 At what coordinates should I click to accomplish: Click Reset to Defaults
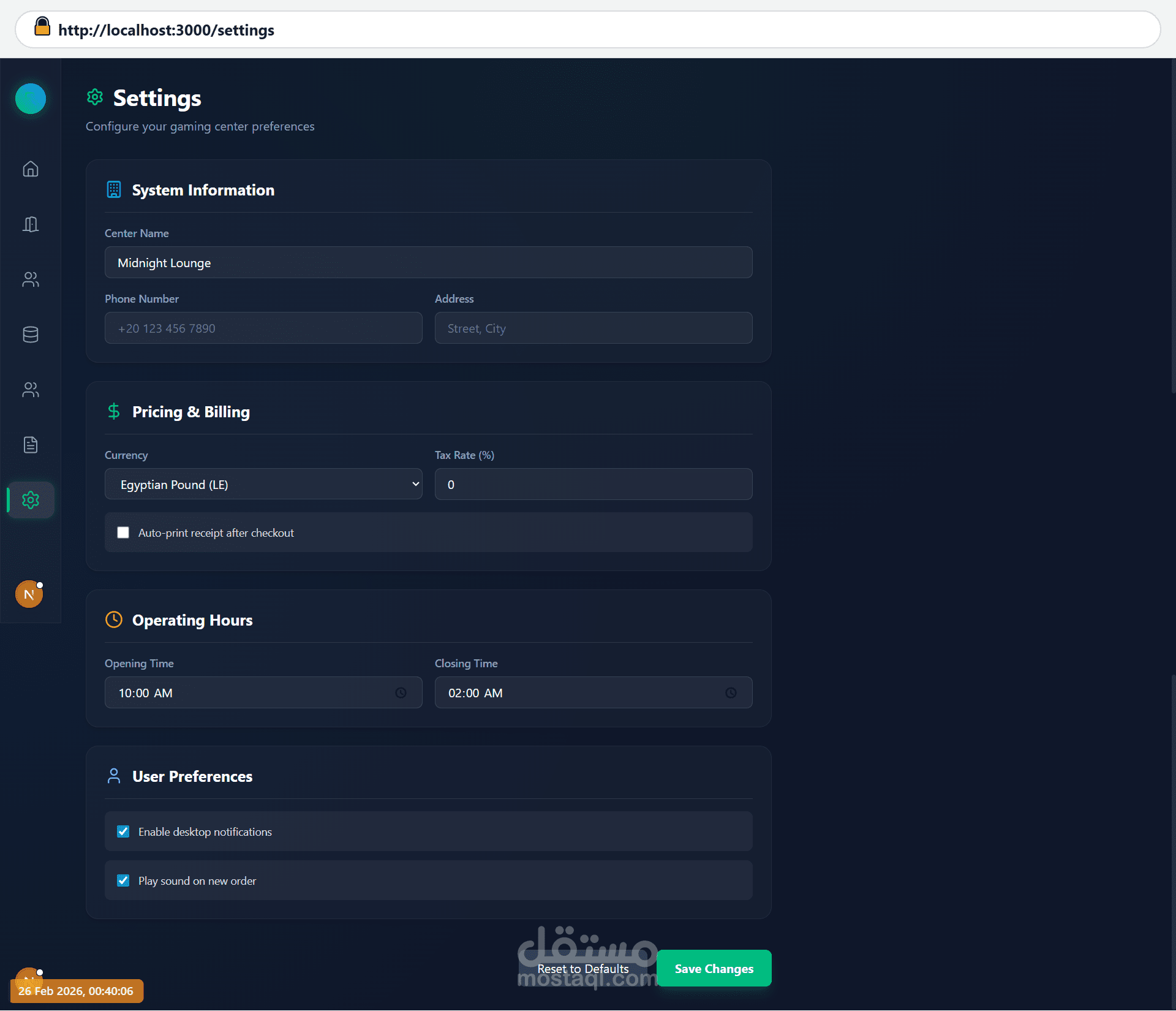coord(582,969)
